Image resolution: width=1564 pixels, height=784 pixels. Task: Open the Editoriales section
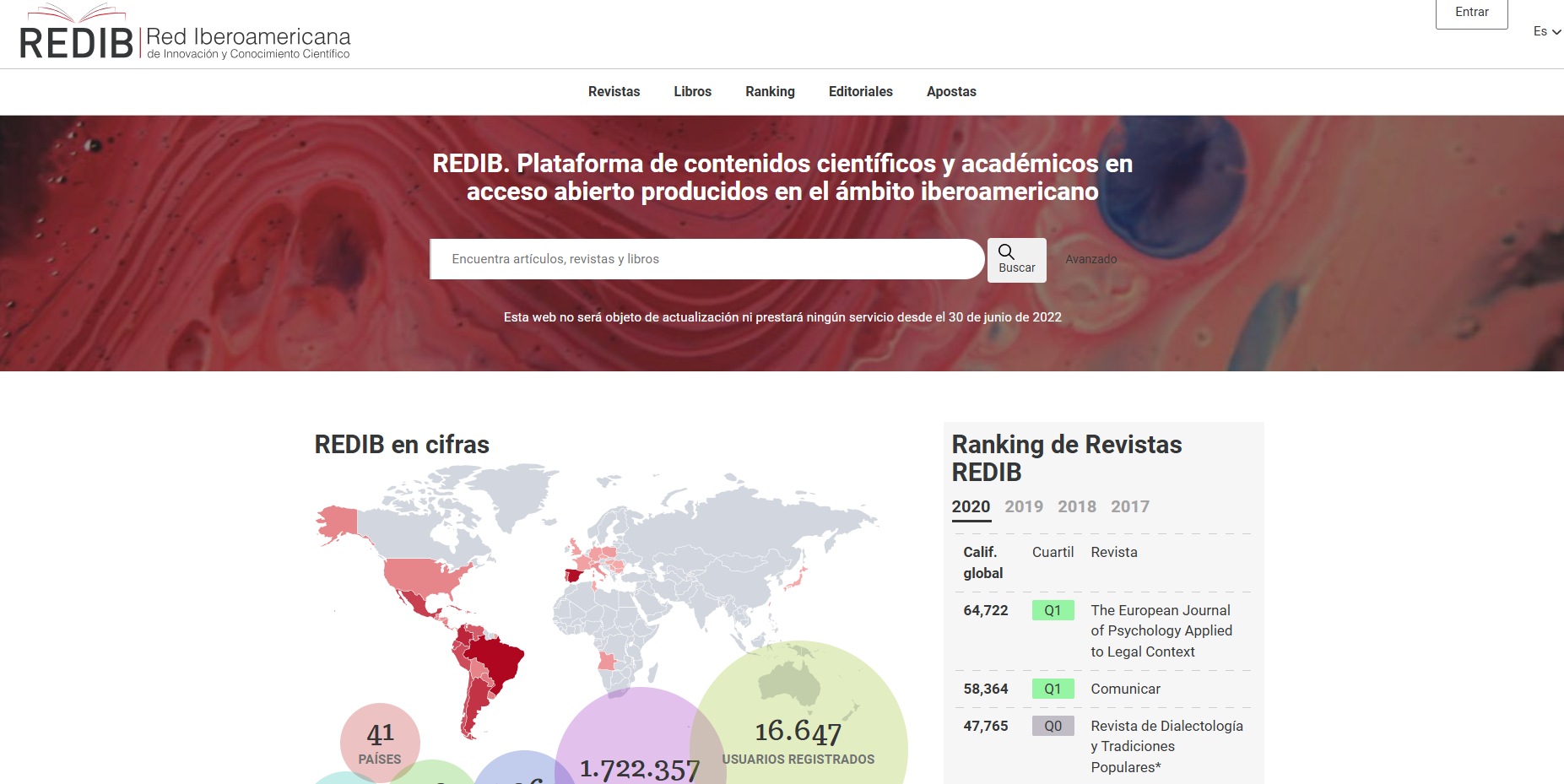[x=860, y=91]
